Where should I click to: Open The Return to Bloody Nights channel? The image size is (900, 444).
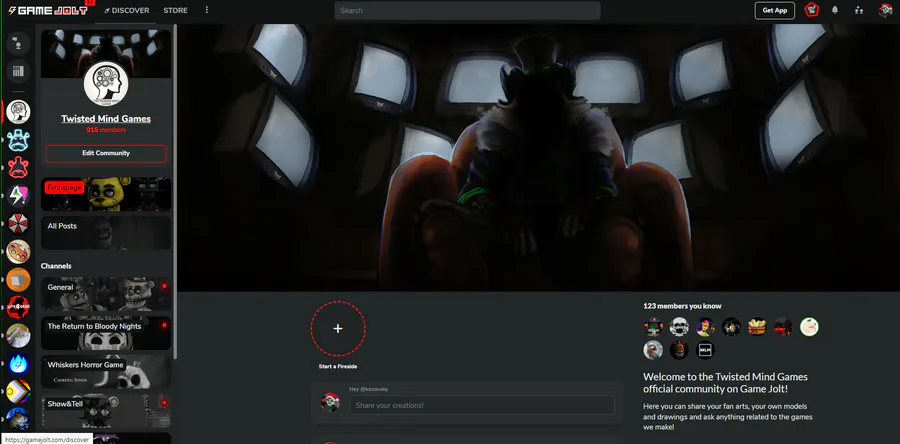tap(106, 333)
